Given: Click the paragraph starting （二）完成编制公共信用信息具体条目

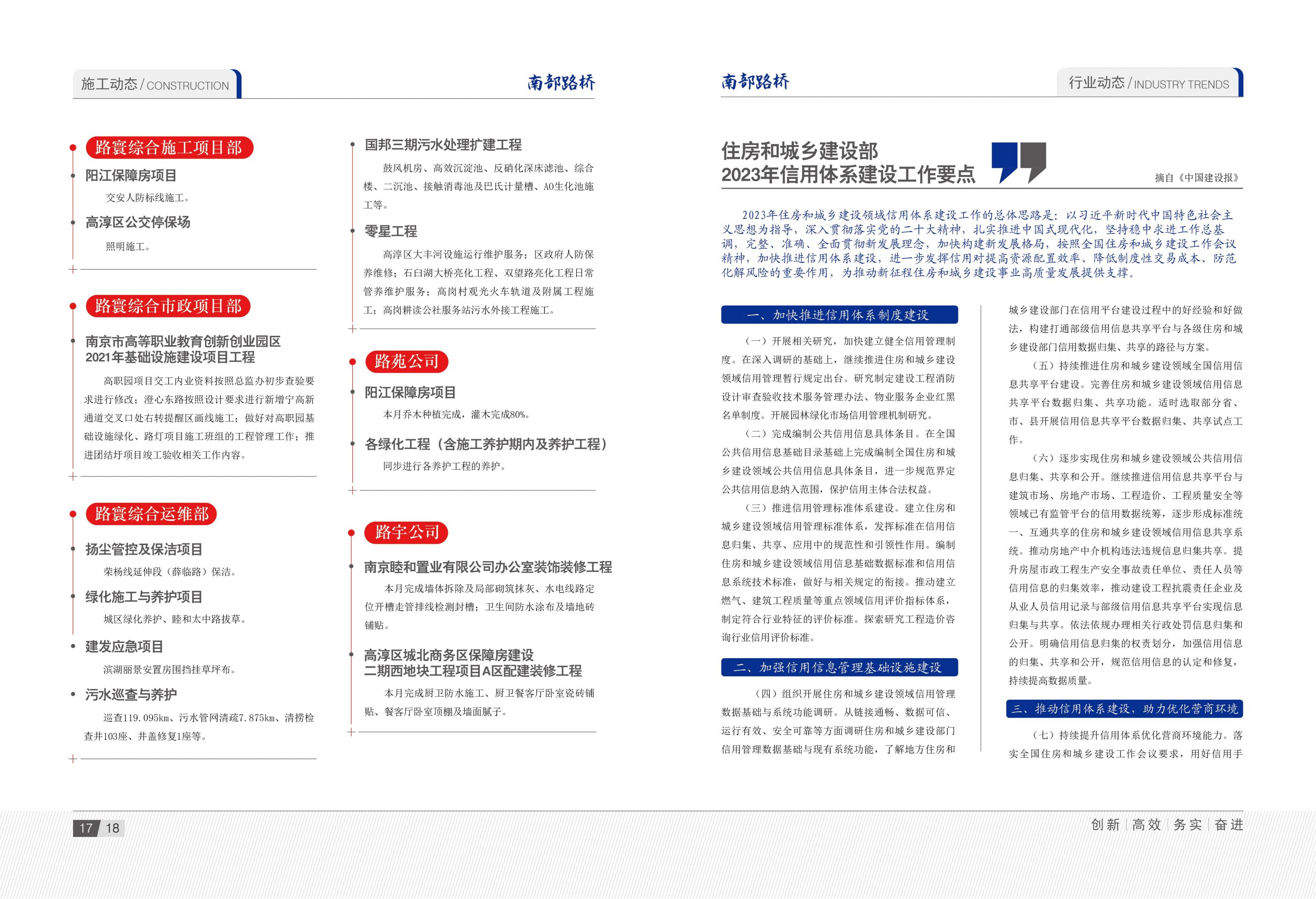Looking at the screenshot, I should point(839,461).
